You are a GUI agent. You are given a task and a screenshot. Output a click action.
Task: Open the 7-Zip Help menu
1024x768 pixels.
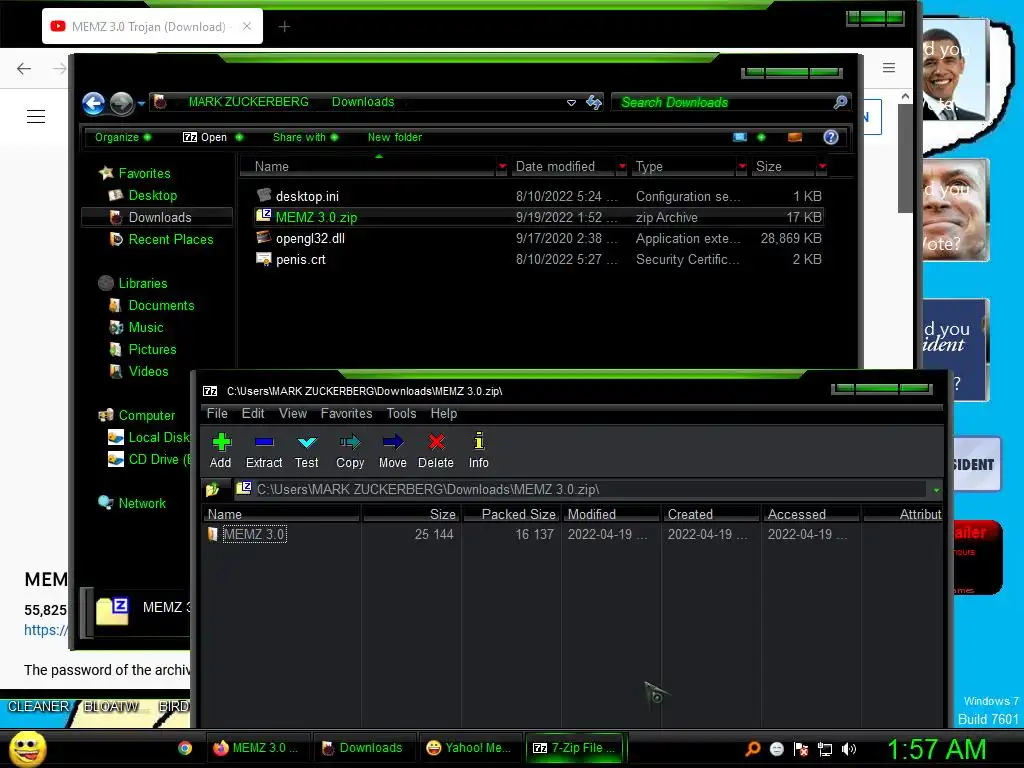[x=443, y=413]
